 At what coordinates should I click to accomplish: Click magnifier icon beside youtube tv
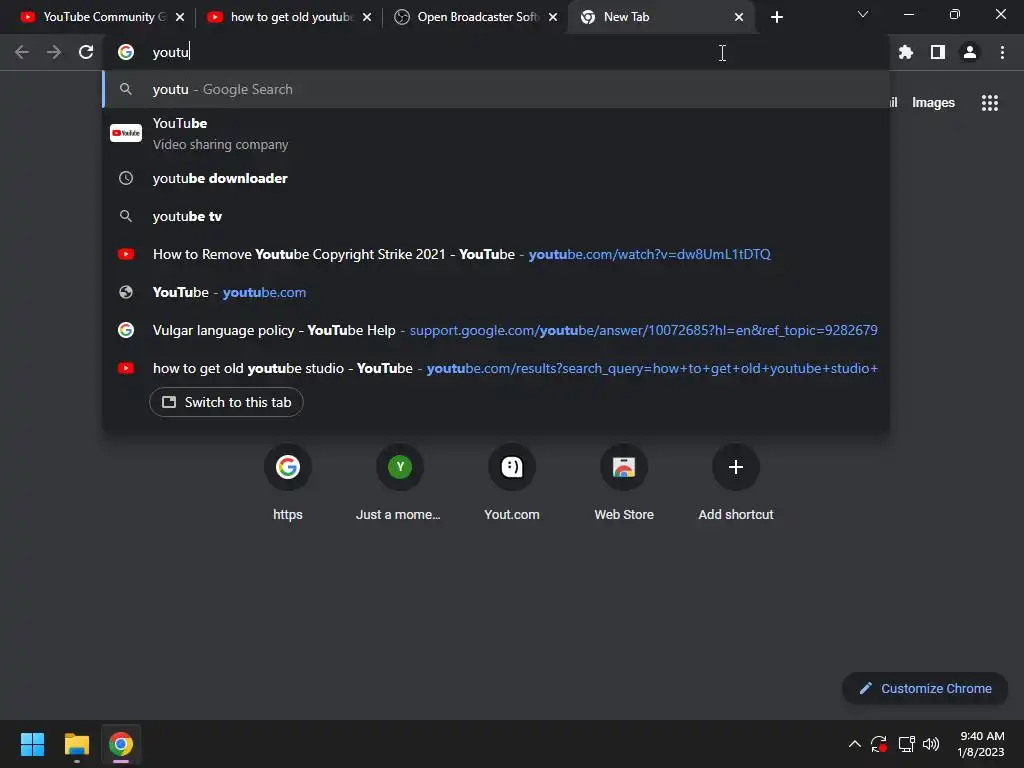126,216
